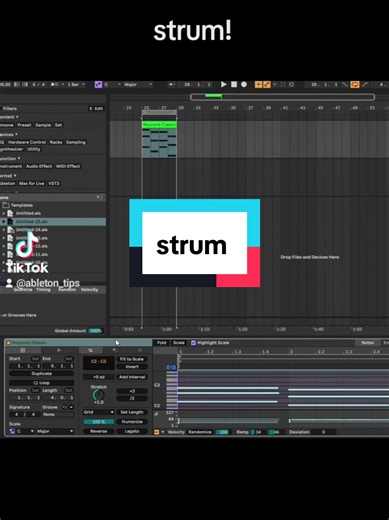The height and width of the screenshot is (520, 389).
Task: Click Set next to clip Length
Action: pos(69,390)
